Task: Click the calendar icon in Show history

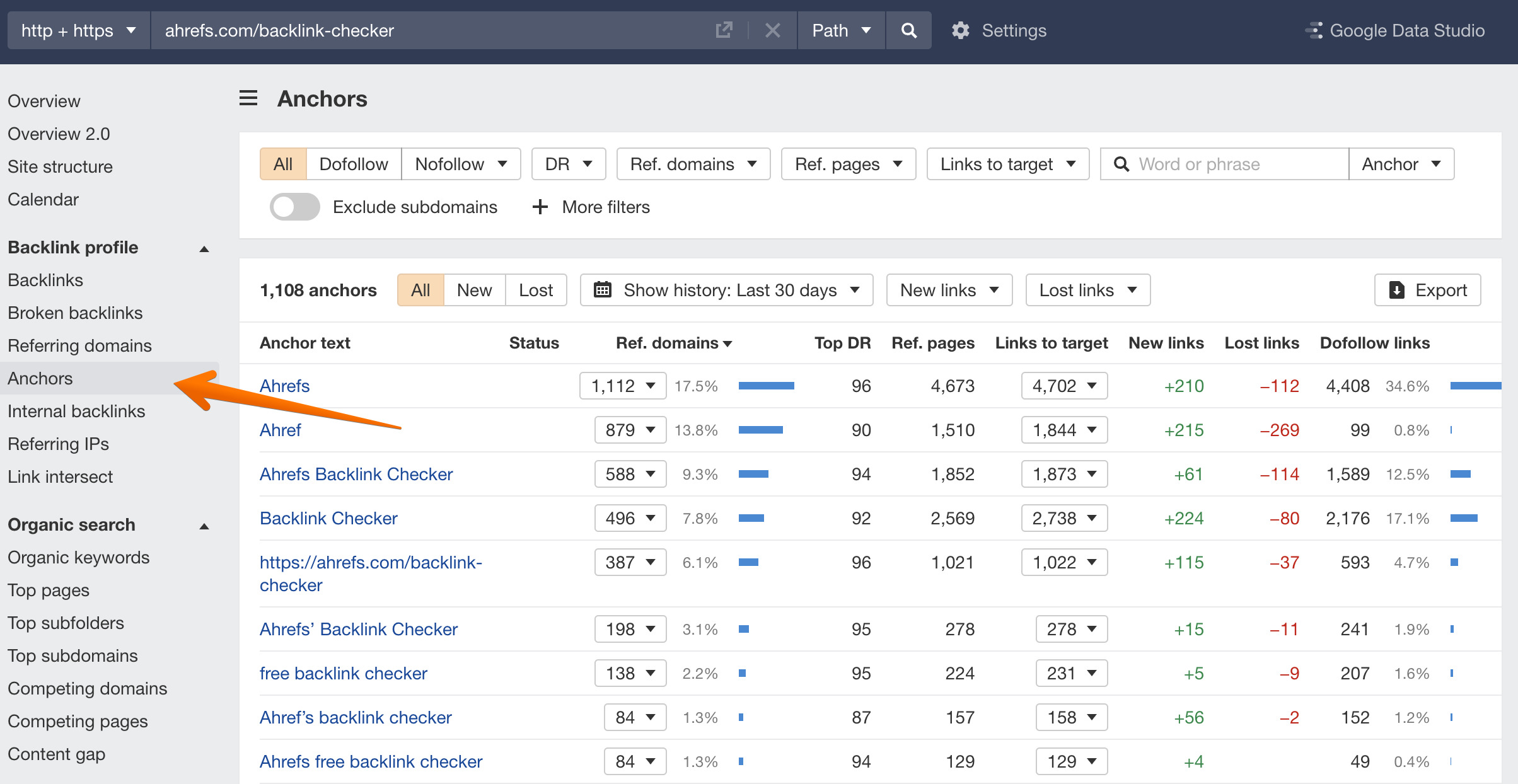Action: click(x=603, y=290)
